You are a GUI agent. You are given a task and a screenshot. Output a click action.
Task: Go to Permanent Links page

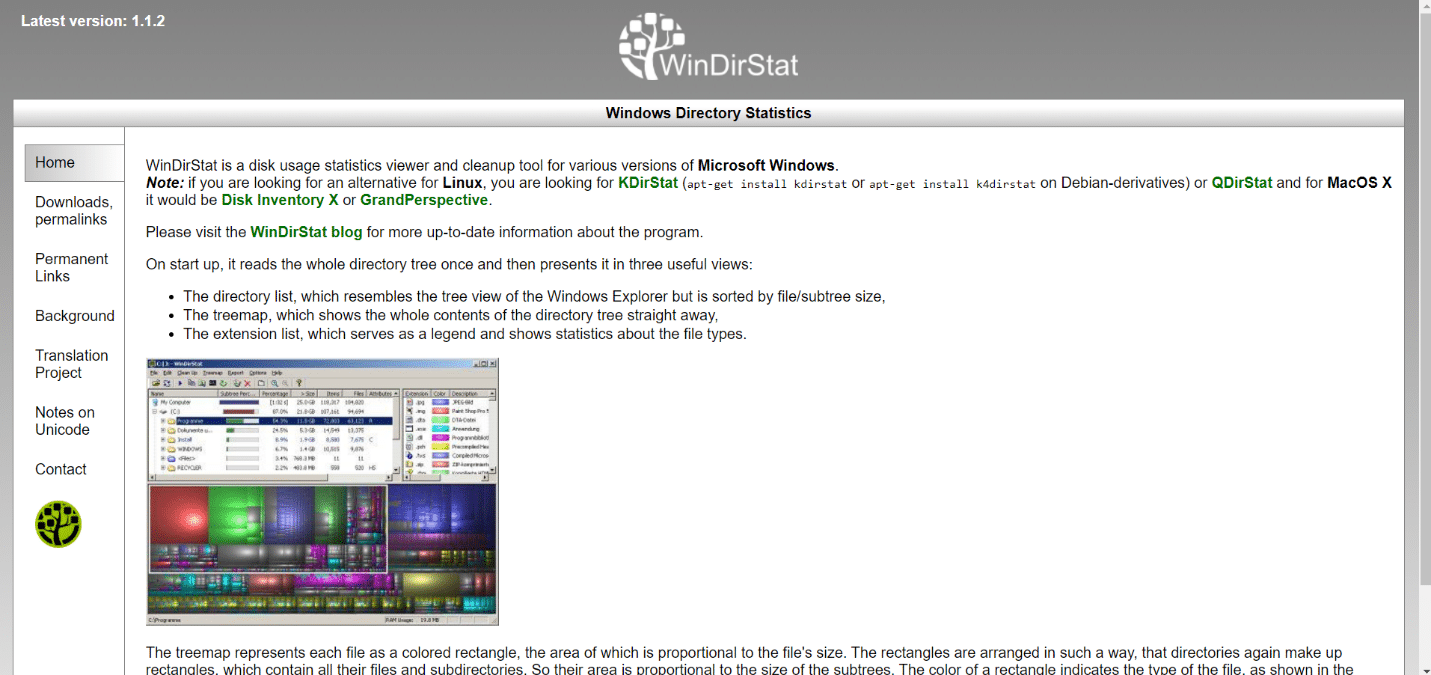click(x=71, y=268)
